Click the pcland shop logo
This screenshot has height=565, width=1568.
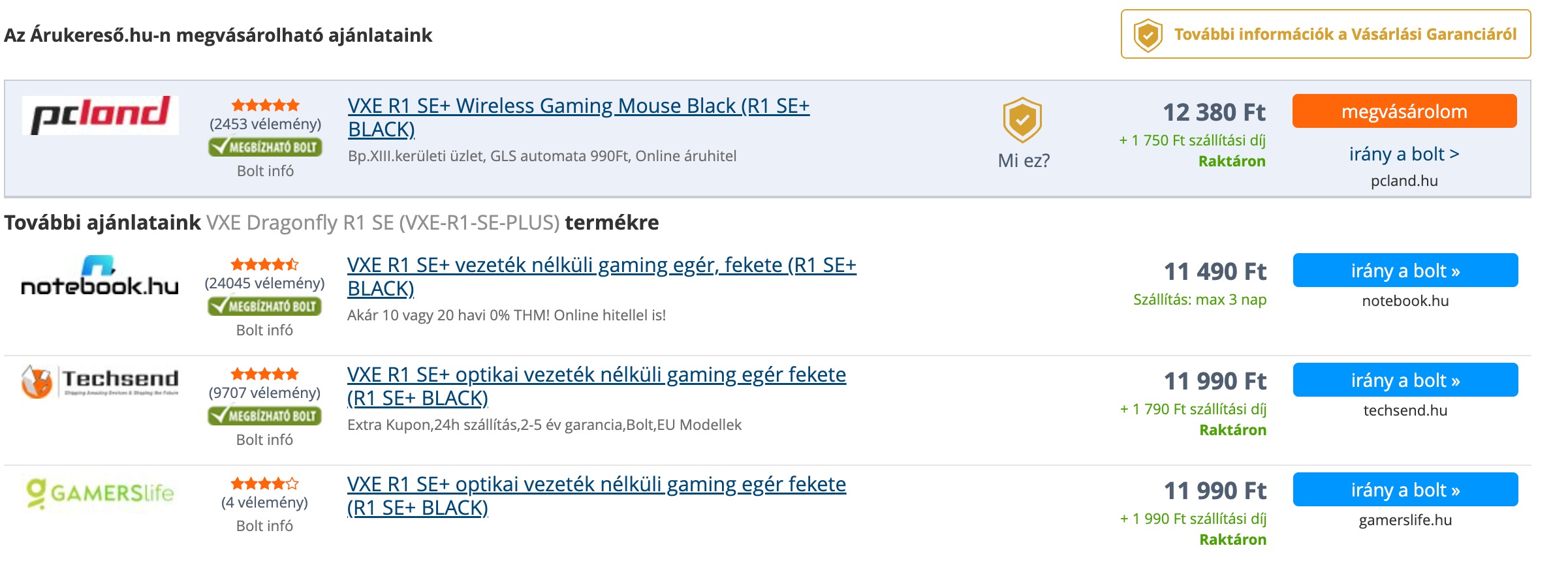click(x=100, y=115)
